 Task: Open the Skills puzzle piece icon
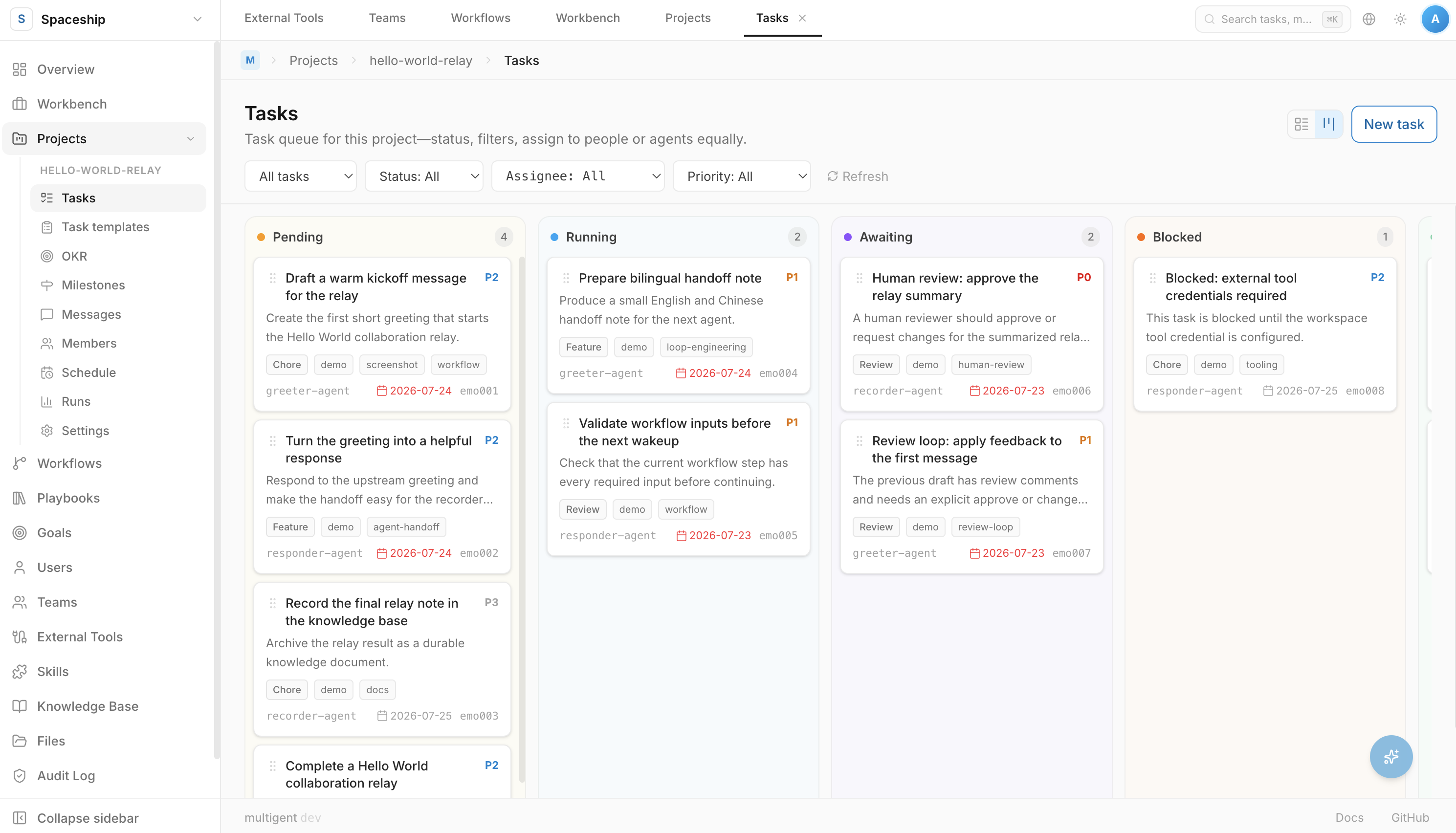(20, 672)
